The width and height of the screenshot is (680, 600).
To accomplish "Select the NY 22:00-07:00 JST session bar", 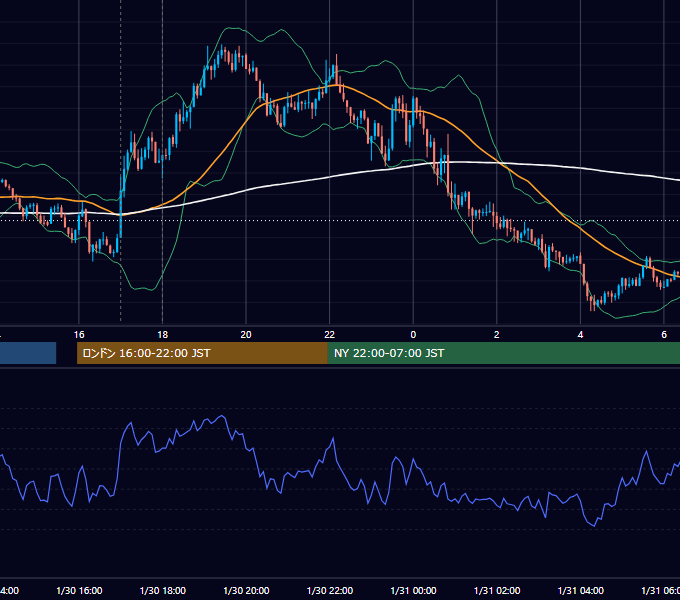I will (503, 353).
